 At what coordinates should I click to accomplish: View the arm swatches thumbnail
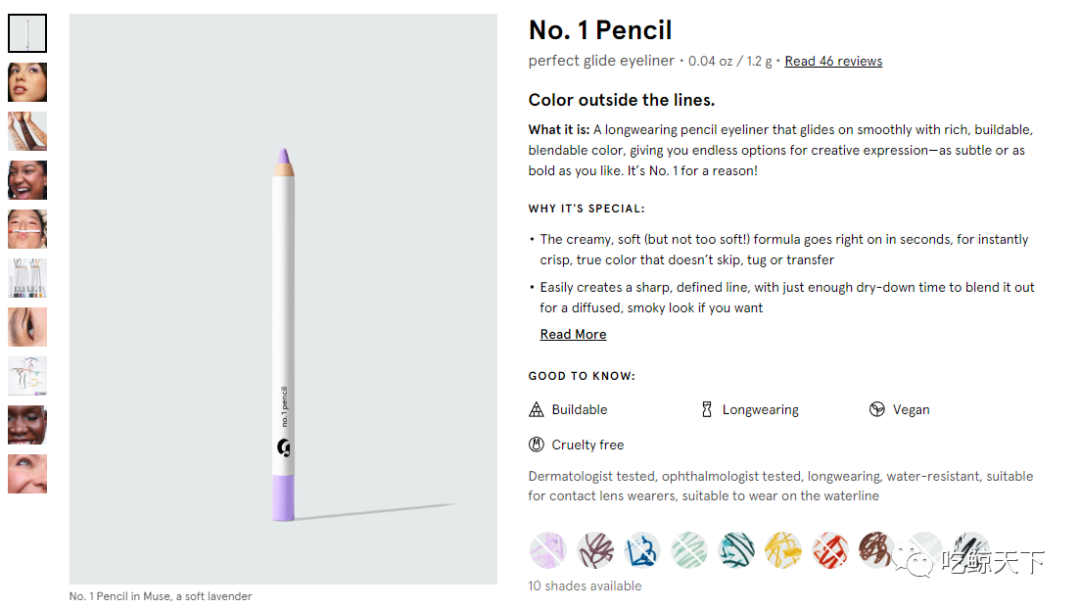tap(28, 131)
